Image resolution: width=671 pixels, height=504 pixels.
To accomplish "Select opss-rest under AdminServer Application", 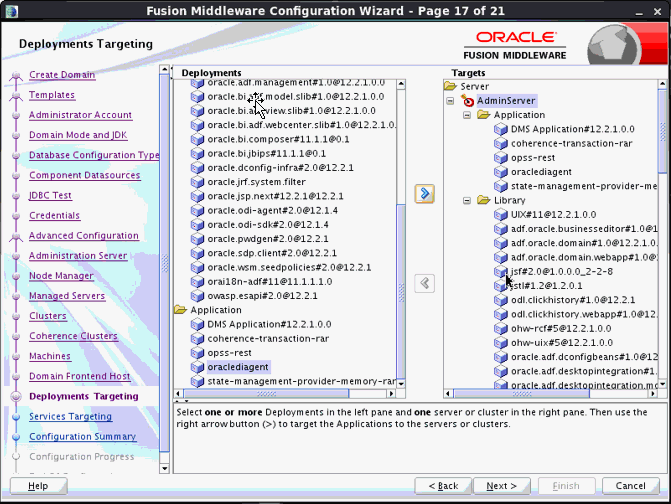I will pos(533,158).
